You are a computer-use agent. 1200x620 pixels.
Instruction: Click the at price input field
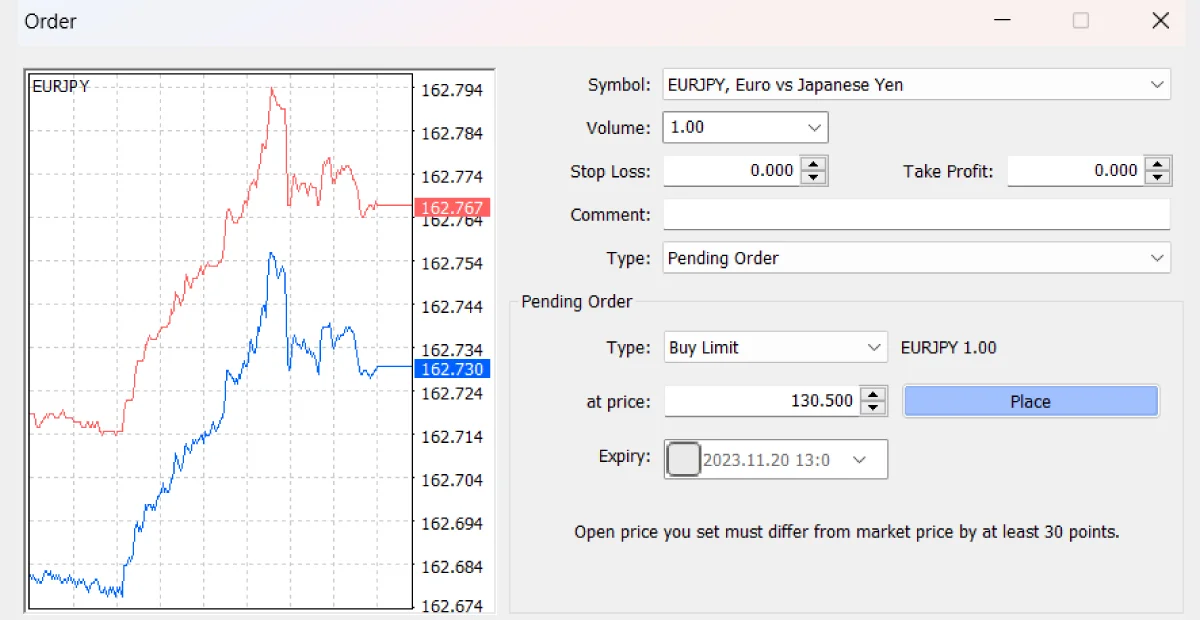point(761,402)
